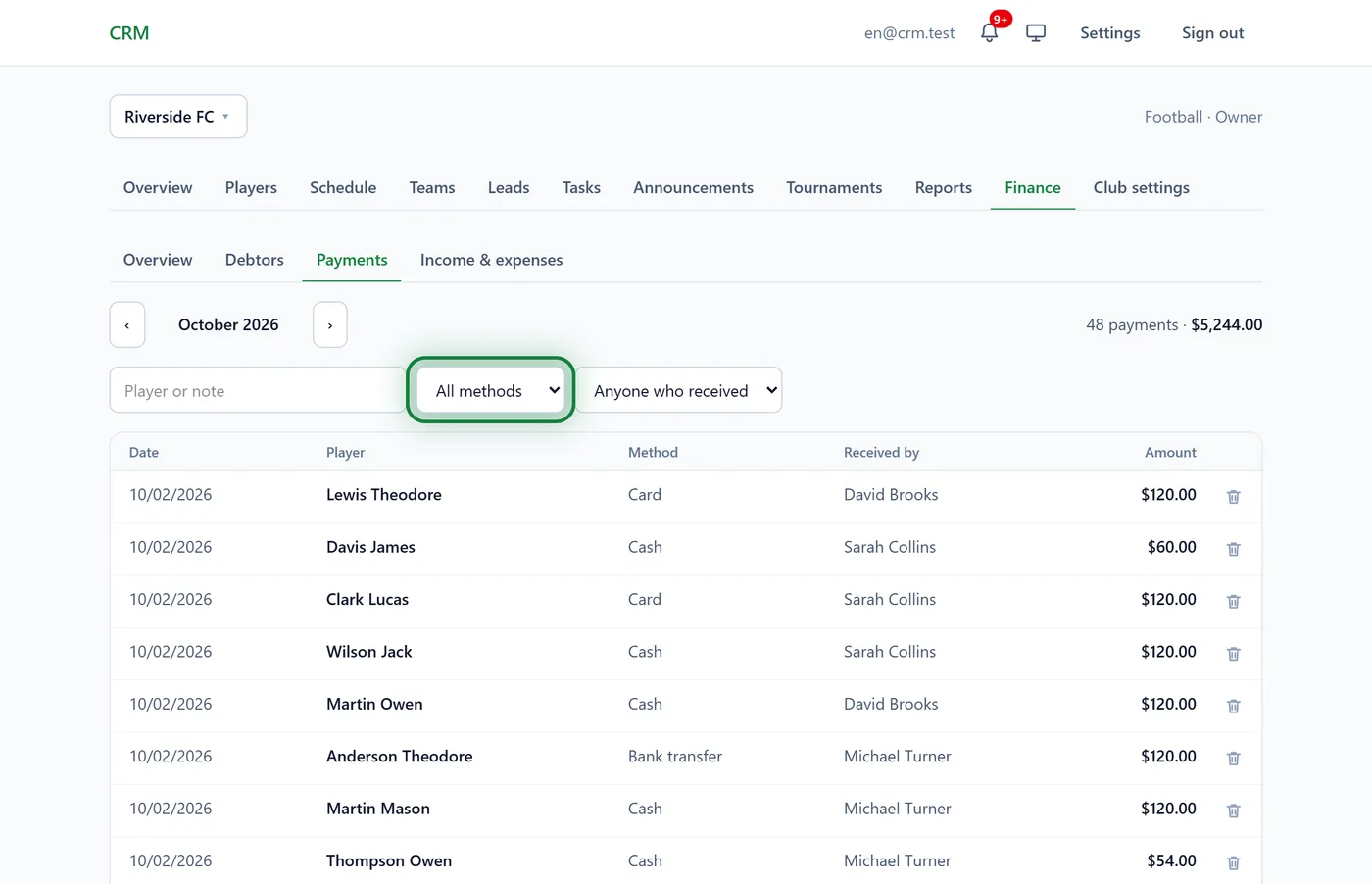Screen dimensions: 1372x884
Task: Open the Anyone who received dropdown
Action: click(679, 390)
